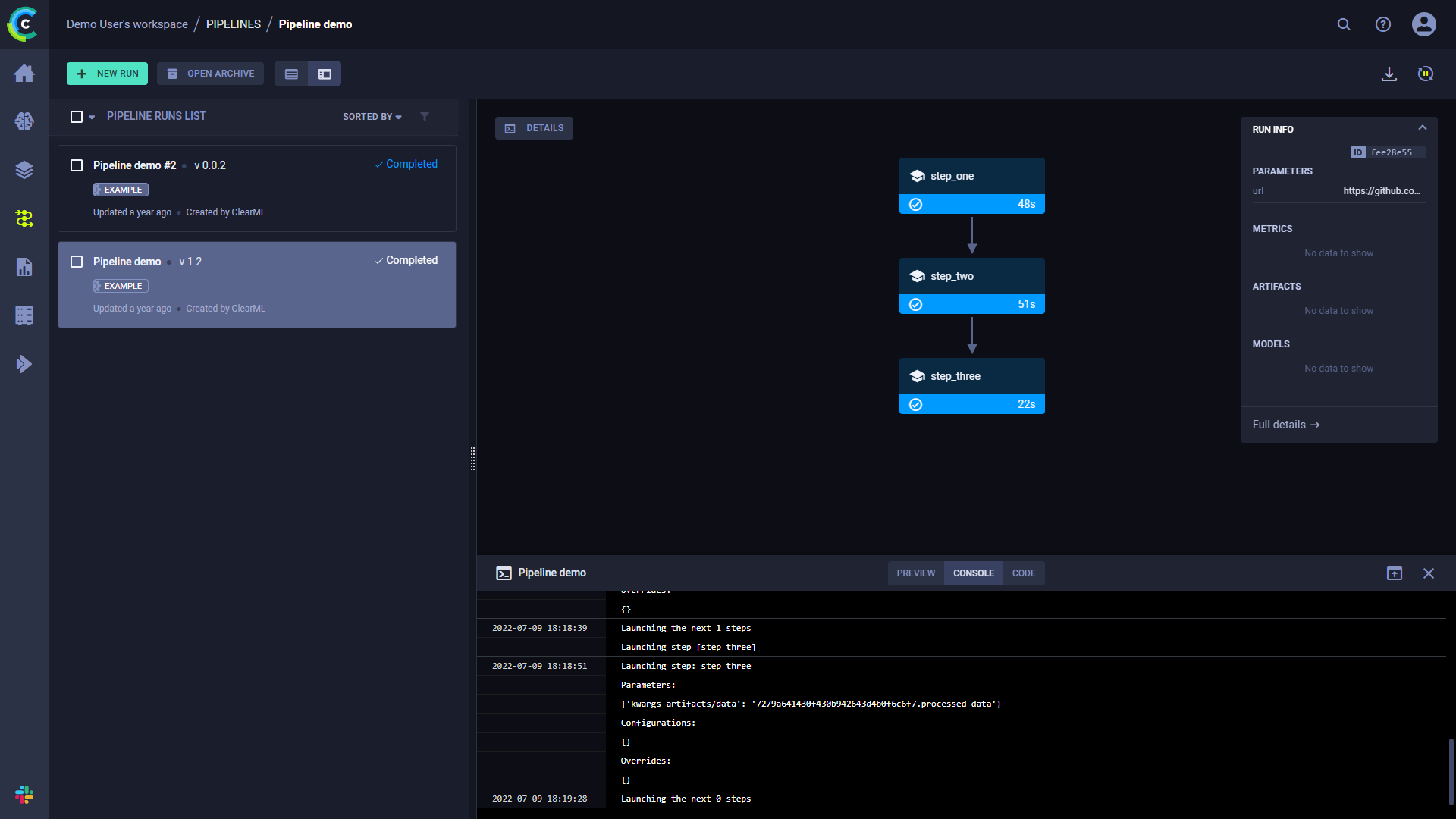Click OPEN ARCHIVE button

click(x=209, y=73)
